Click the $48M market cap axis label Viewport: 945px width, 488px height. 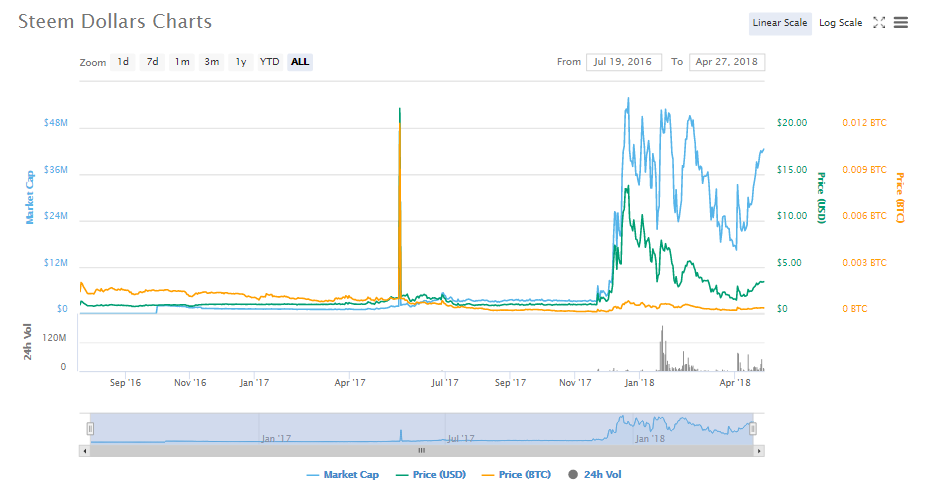tap(55, 123)
